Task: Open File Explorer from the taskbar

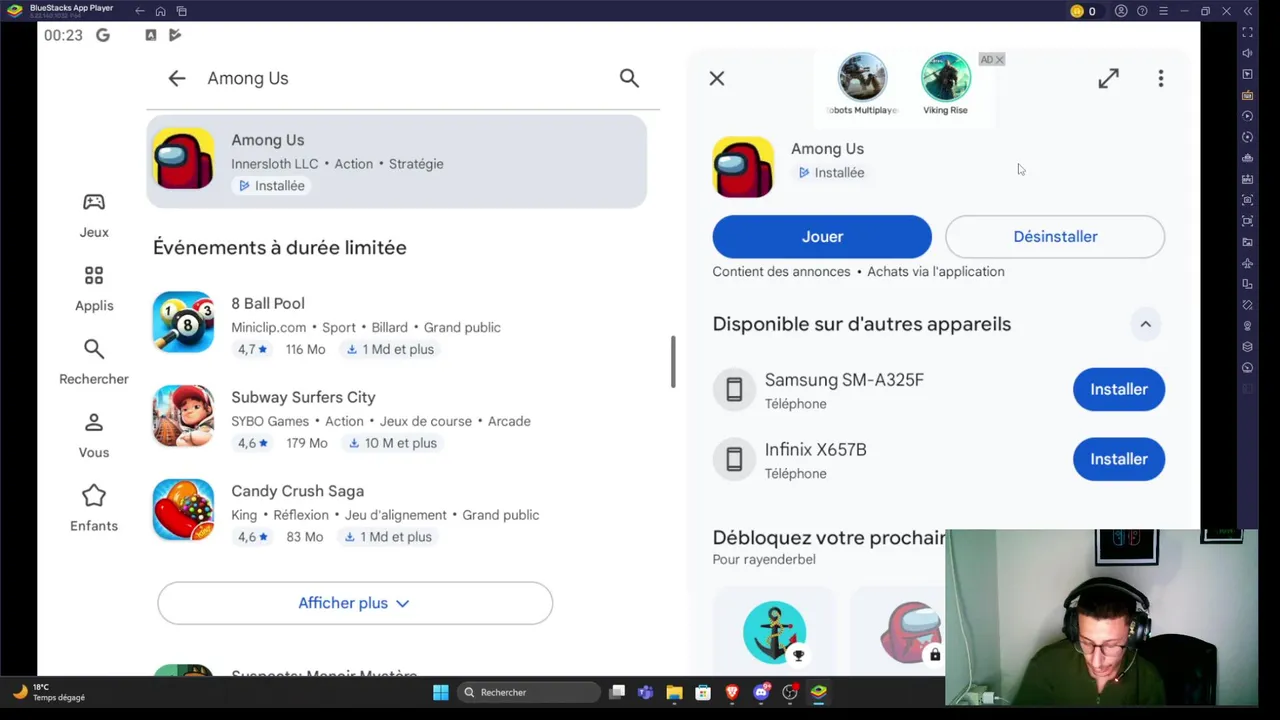Action: click(675, 692)
